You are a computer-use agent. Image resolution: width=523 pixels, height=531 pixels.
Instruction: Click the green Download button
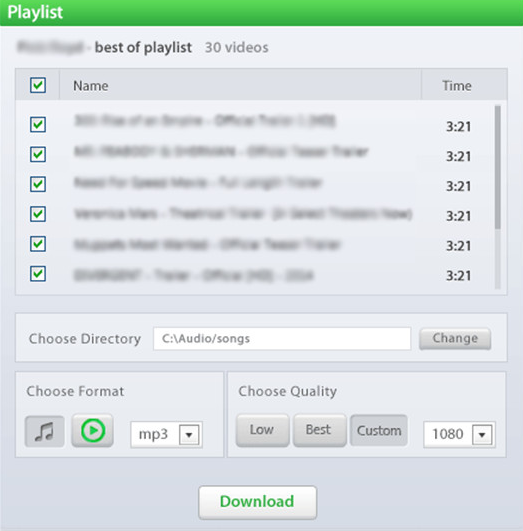coord(257,502)
